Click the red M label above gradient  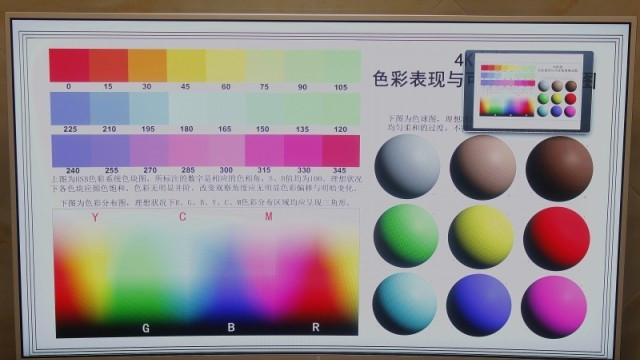click(268, 216)
